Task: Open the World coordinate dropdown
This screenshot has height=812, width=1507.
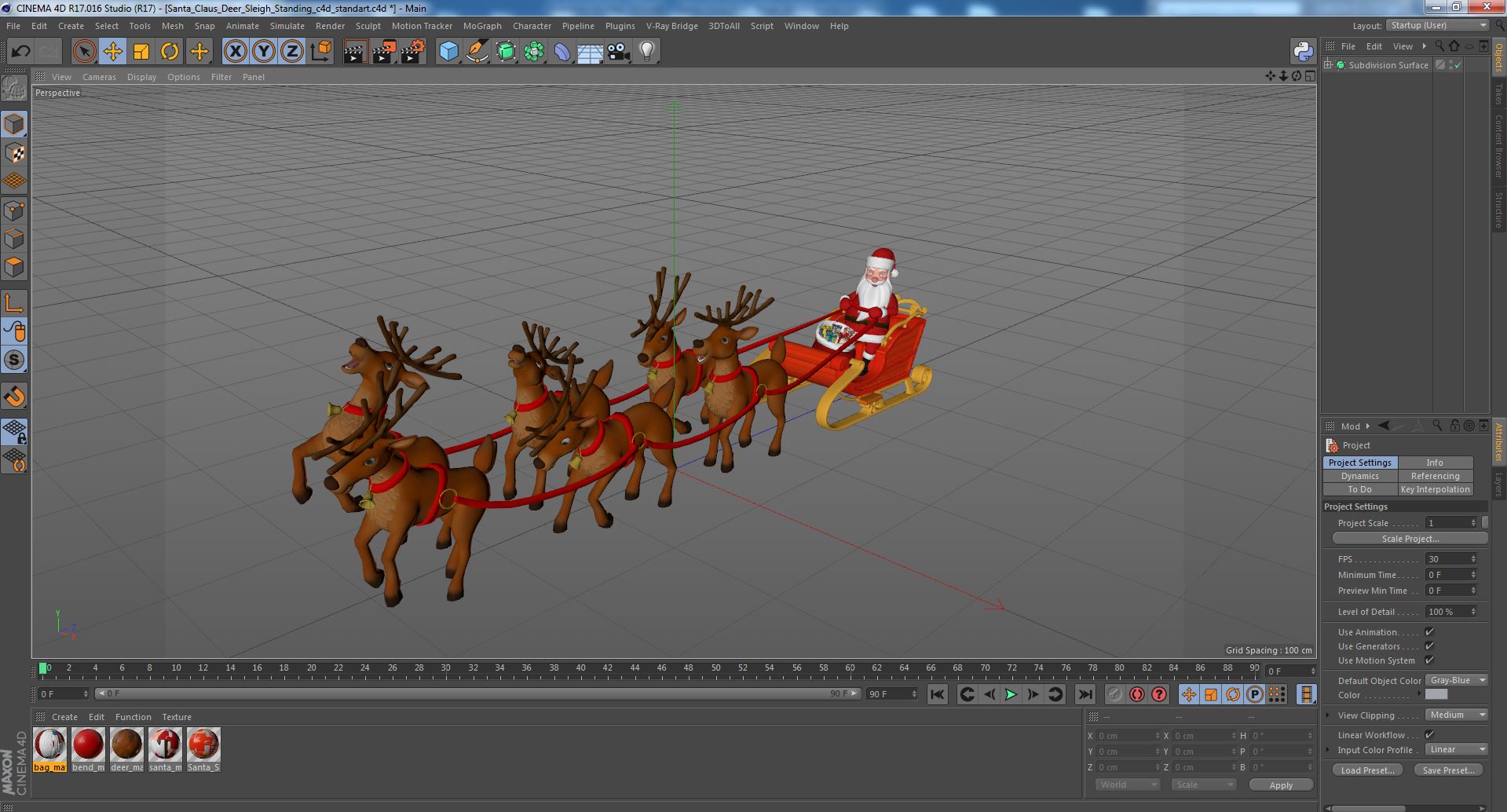Action: pyautogui.click(x=1128, y=785)
